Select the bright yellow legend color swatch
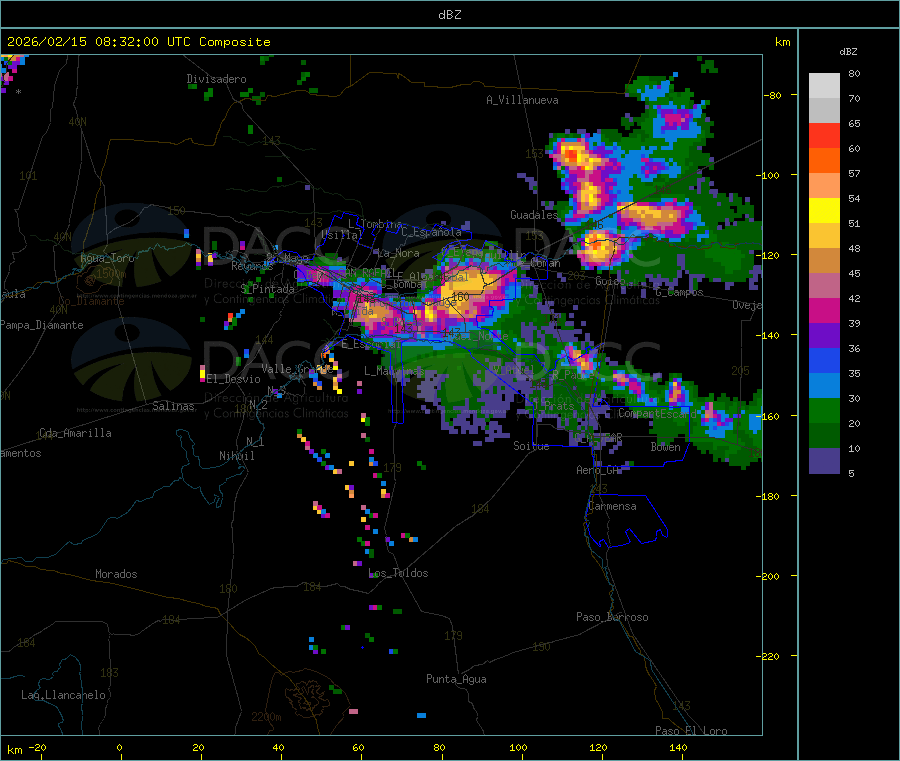This screenshot has width=900, height=761. [x=824, y=211]
